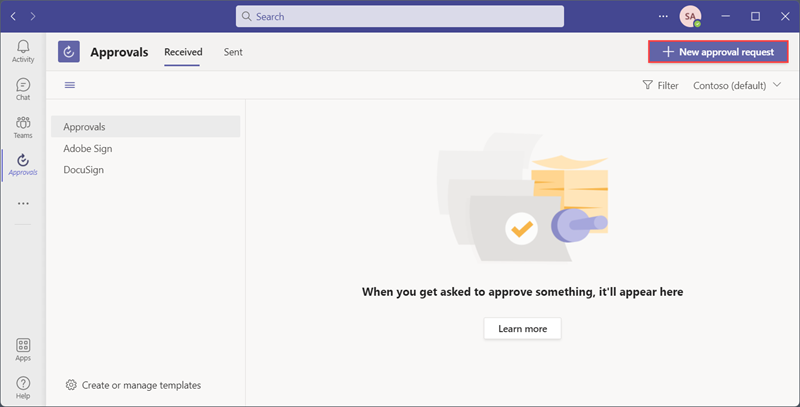Click New approval request button
The height and width of the screenshot is (407, 800).
tap(718, 52)
